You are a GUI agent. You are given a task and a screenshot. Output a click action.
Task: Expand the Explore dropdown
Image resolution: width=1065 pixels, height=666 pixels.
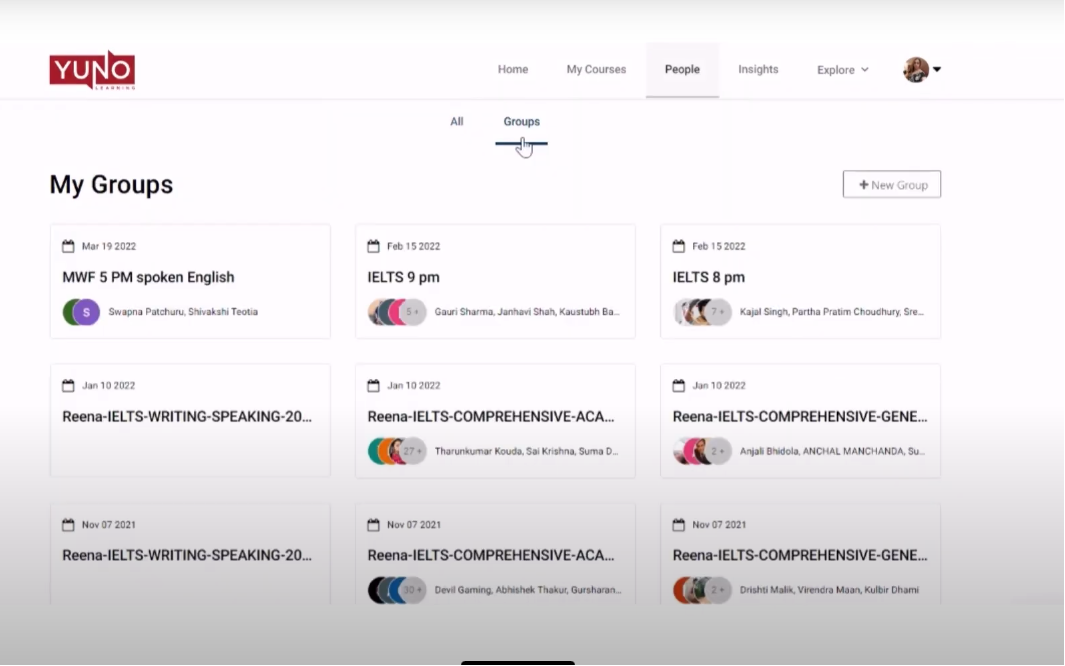(x=842, y=70)
